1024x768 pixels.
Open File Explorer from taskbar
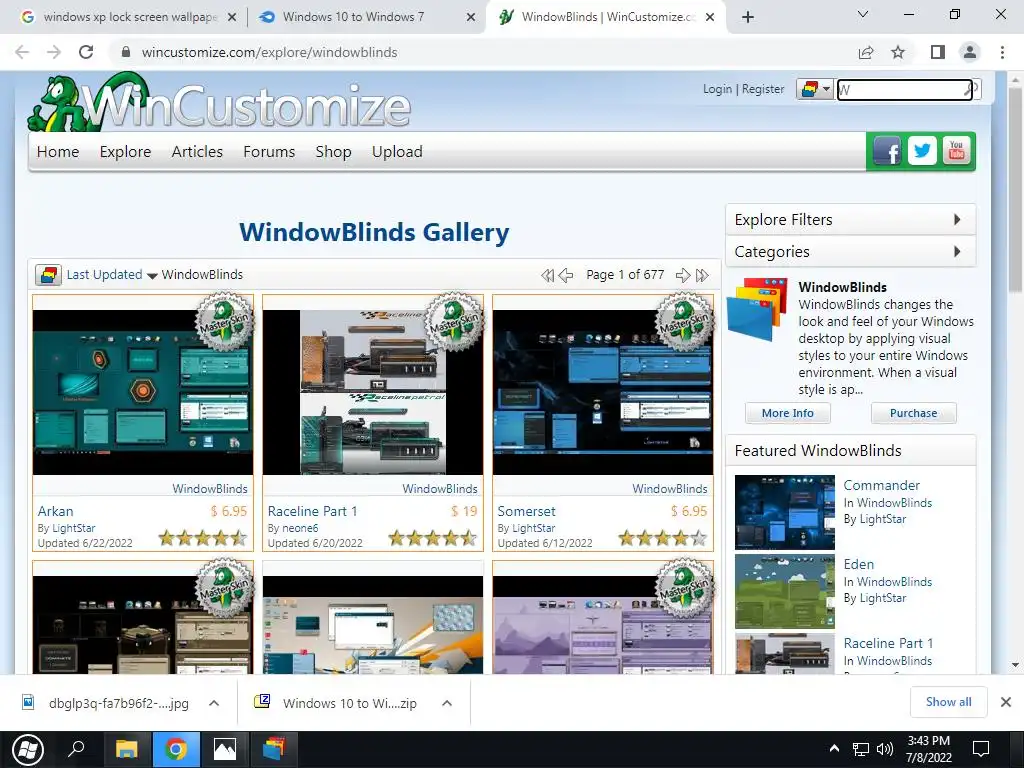(x=127, y=750)
